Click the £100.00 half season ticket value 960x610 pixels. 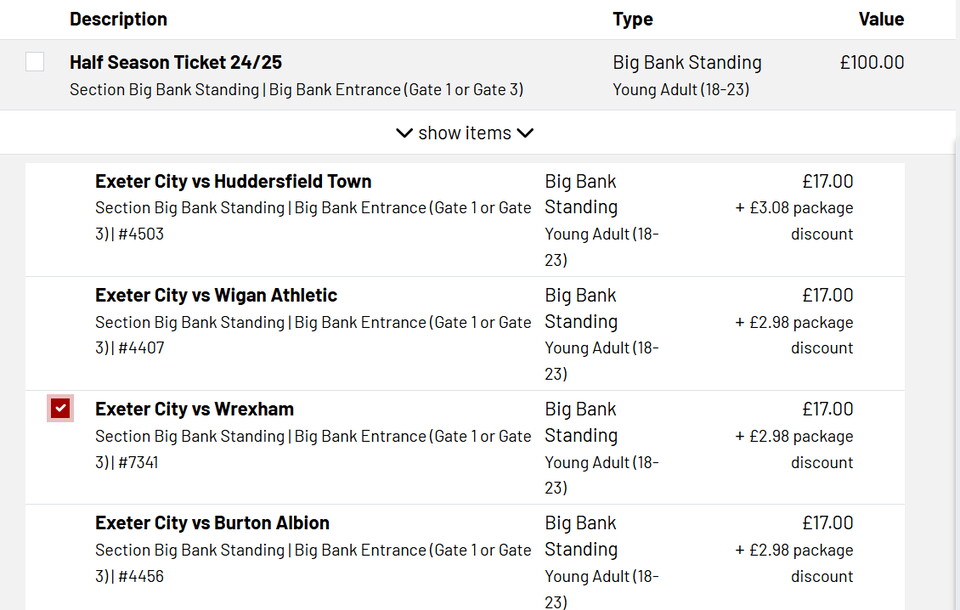click(x=871, y=62)
